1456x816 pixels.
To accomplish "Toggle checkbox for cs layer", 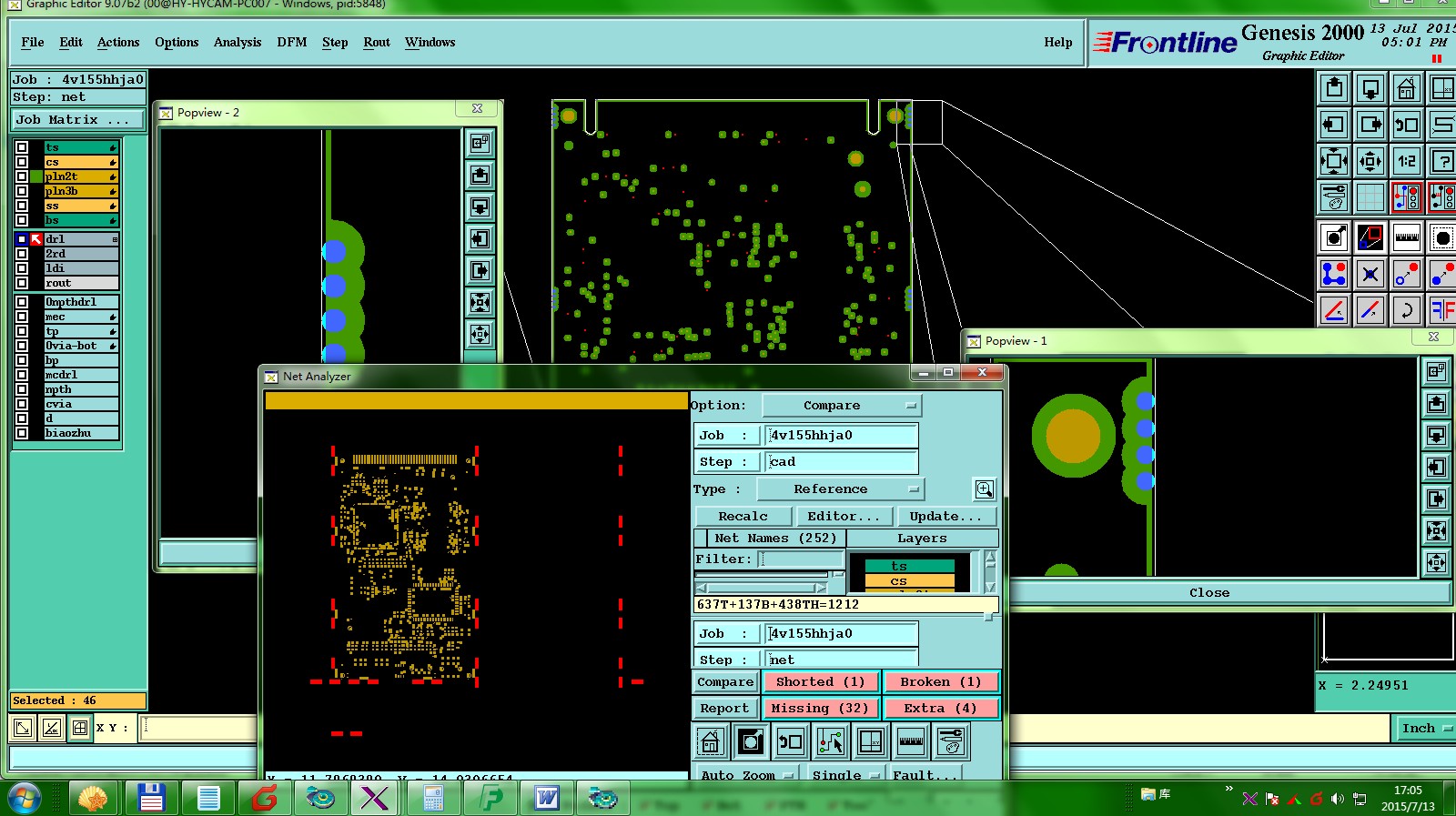I will [x=22, y=162].
